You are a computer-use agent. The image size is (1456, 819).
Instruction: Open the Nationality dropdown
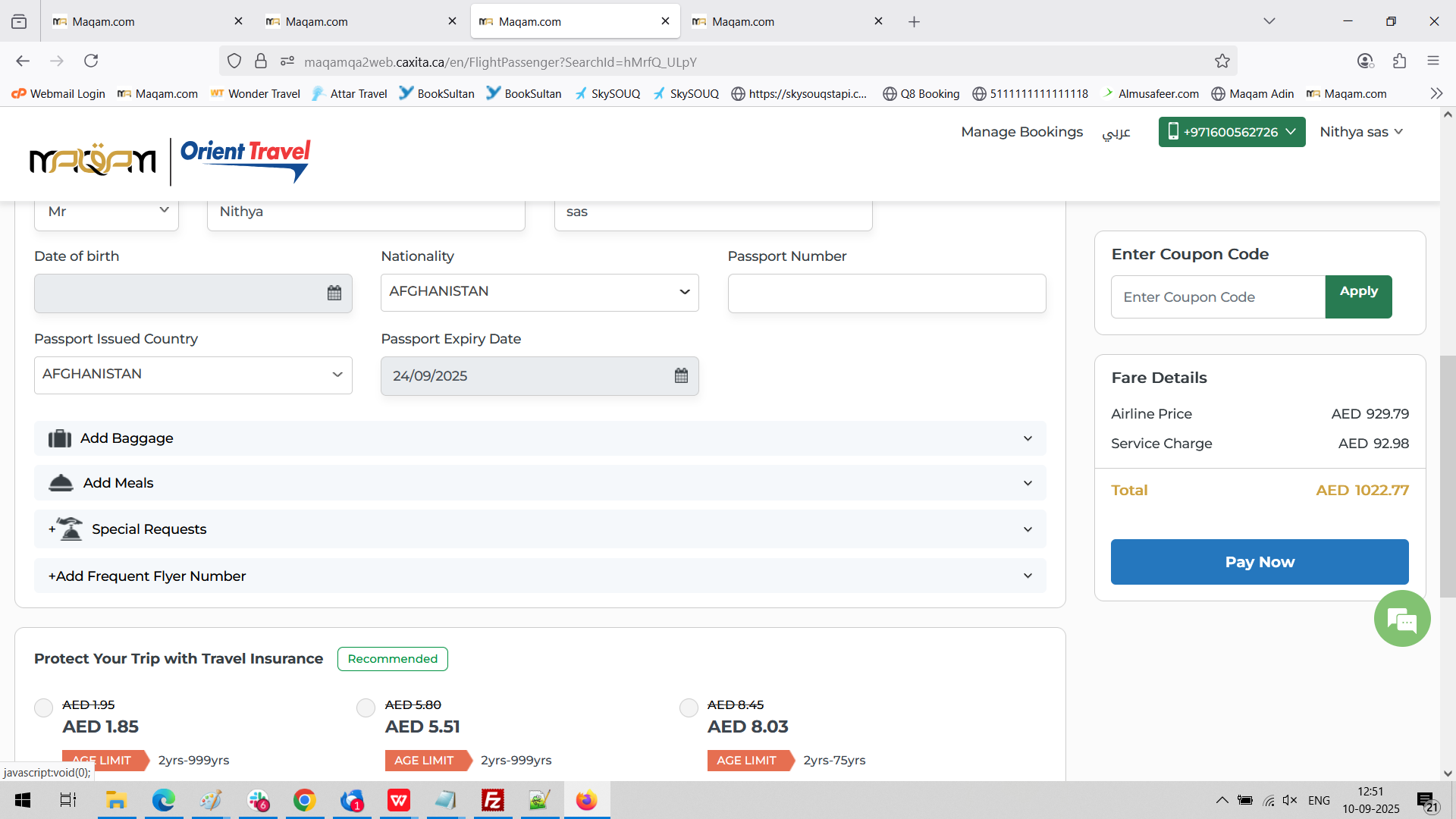tap(539, 292)
